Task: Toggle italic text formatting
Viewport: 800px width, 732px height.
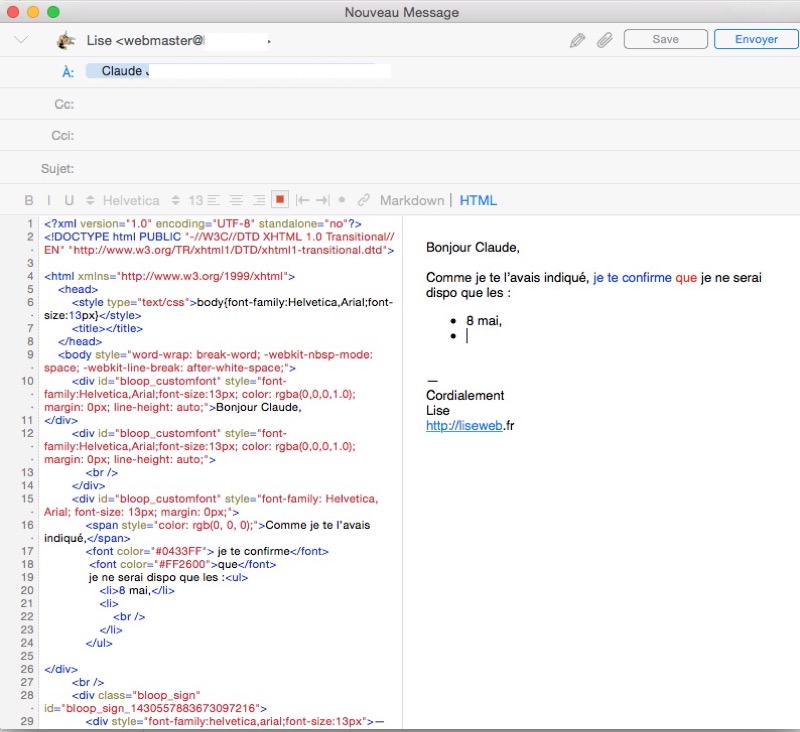Action: [50, 200]
